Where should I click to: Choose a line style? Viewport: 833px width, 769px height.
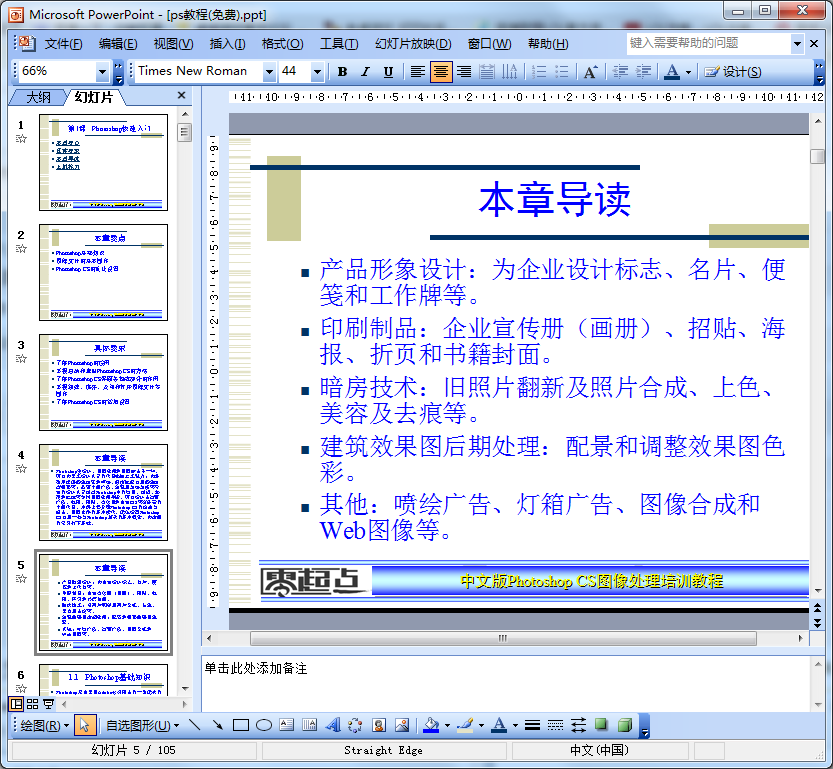(532, 725)
